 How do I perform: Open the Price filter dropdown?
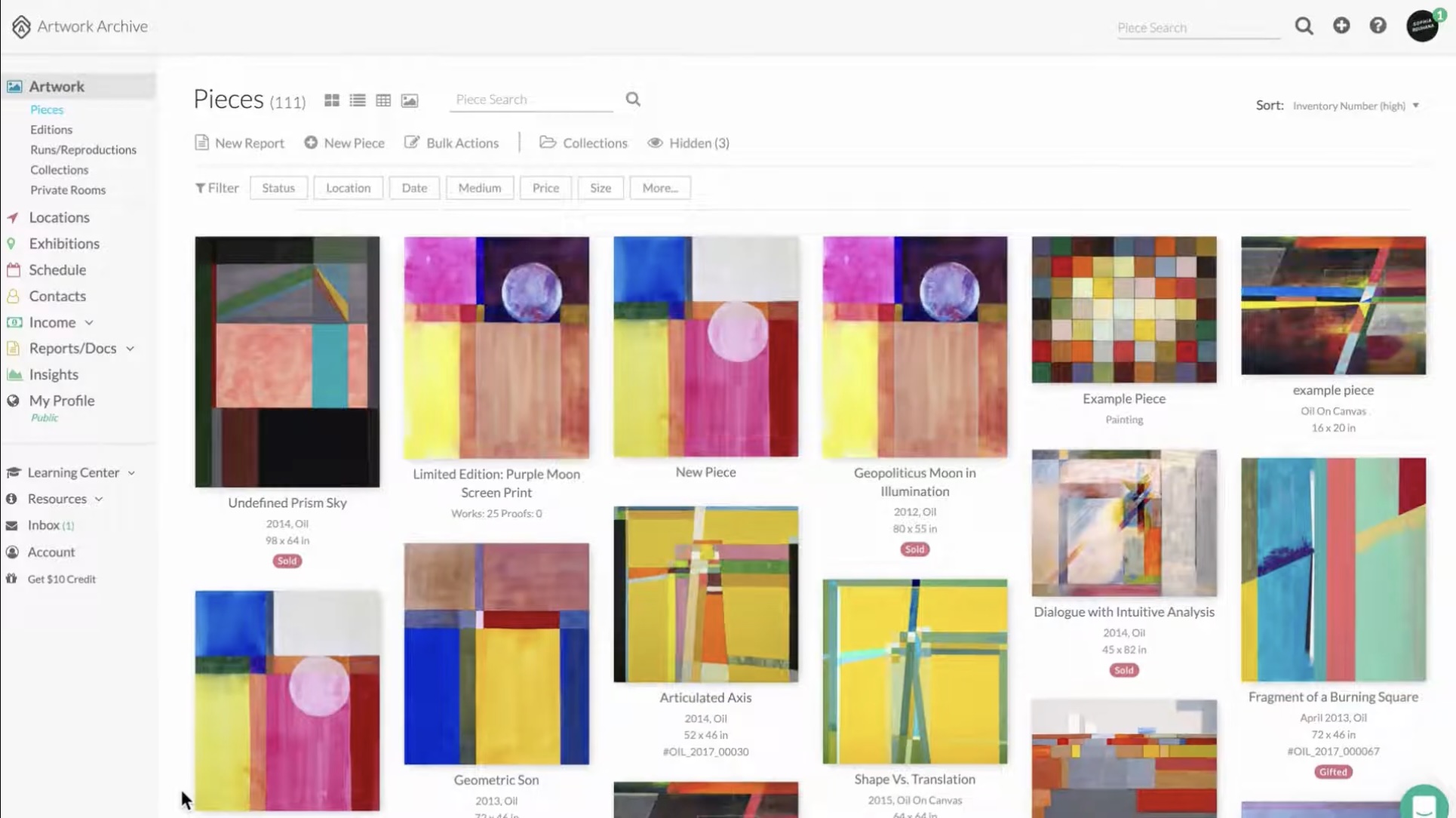(545, 188)
